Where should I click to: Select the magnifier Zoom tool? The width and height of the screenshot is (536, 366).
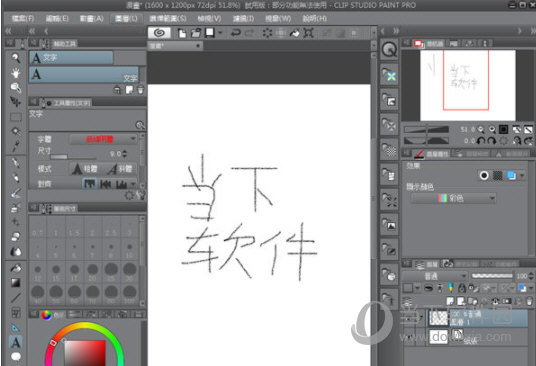pos(15,58)
